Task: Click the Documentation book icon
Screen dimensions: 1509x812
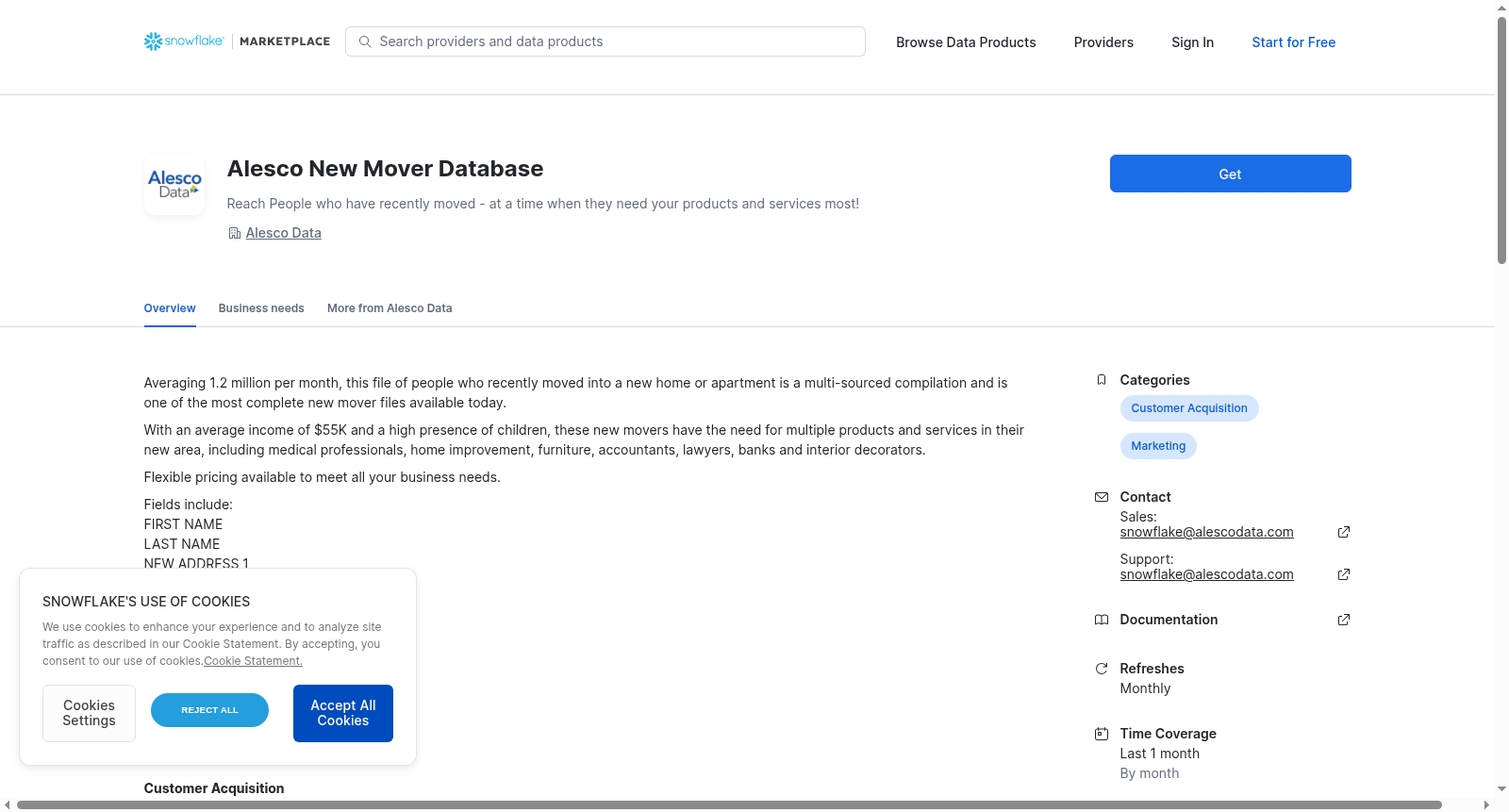Action: (1102, 620)
